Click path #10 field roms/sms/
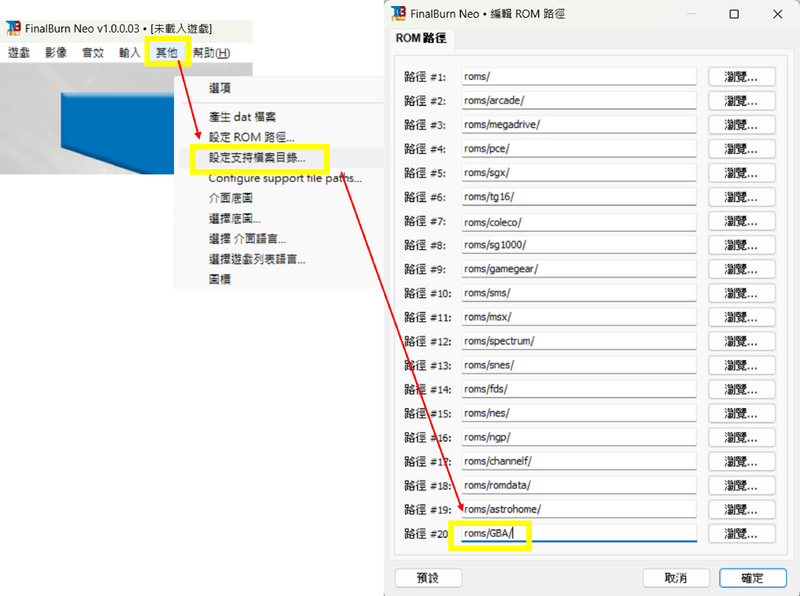Screen dimensions: 800x596 pos(579,293)
